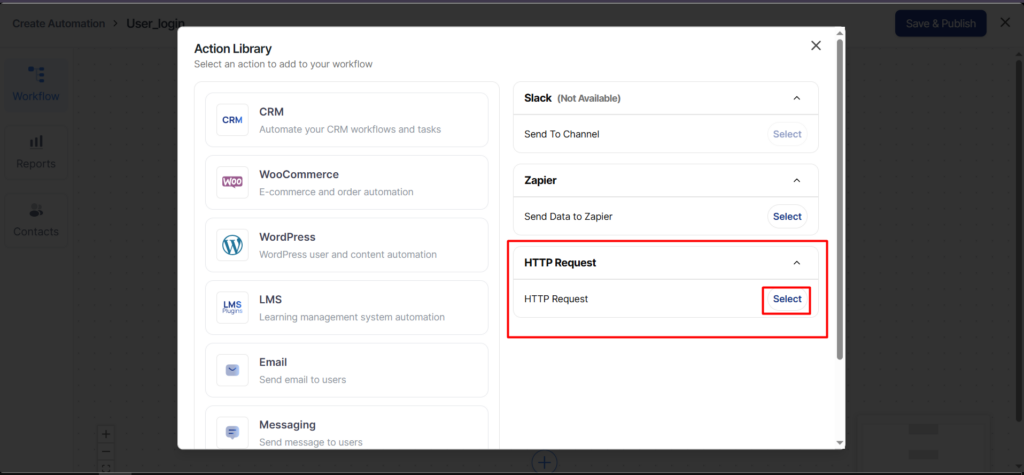
Task: Click the Action Library vertical scrollbar
Action: [839, 200]
